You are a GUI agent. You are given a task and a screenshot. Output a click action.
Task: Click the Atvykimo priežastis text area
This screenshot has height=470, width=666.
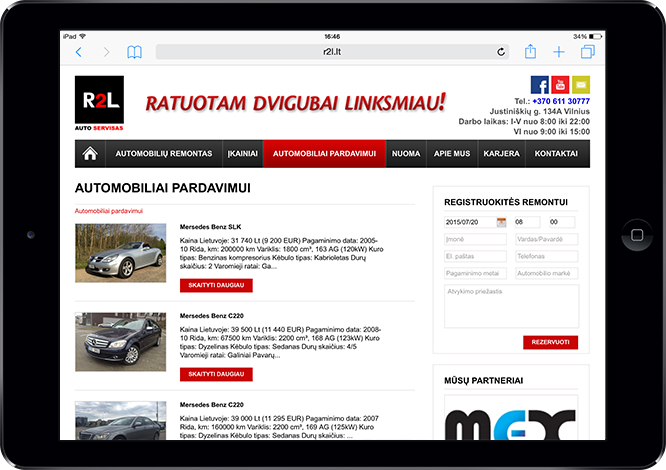(x=511, y=306)
